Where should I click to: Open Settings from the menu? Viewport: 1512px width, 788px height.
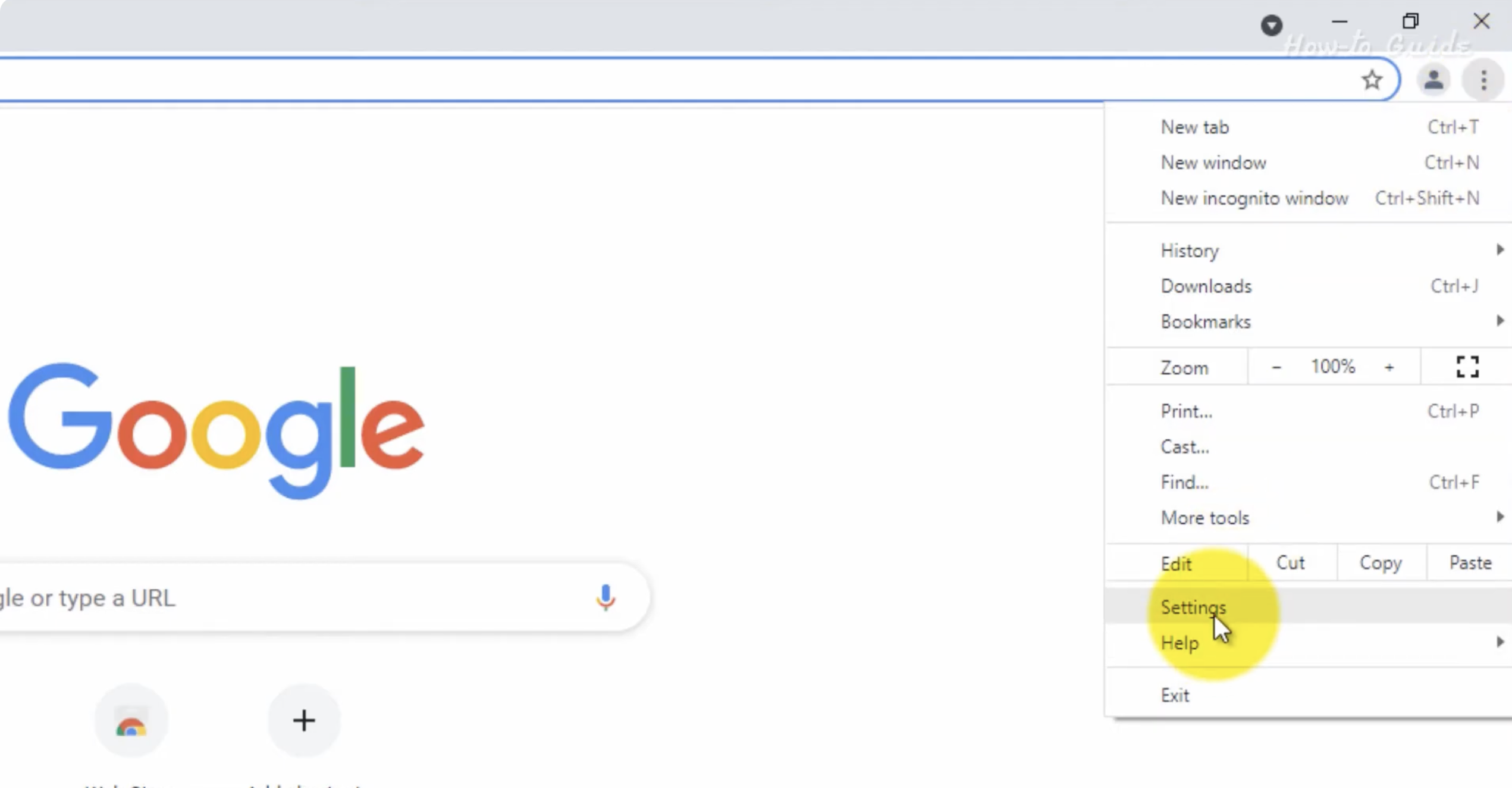[x=1193, y=607]
